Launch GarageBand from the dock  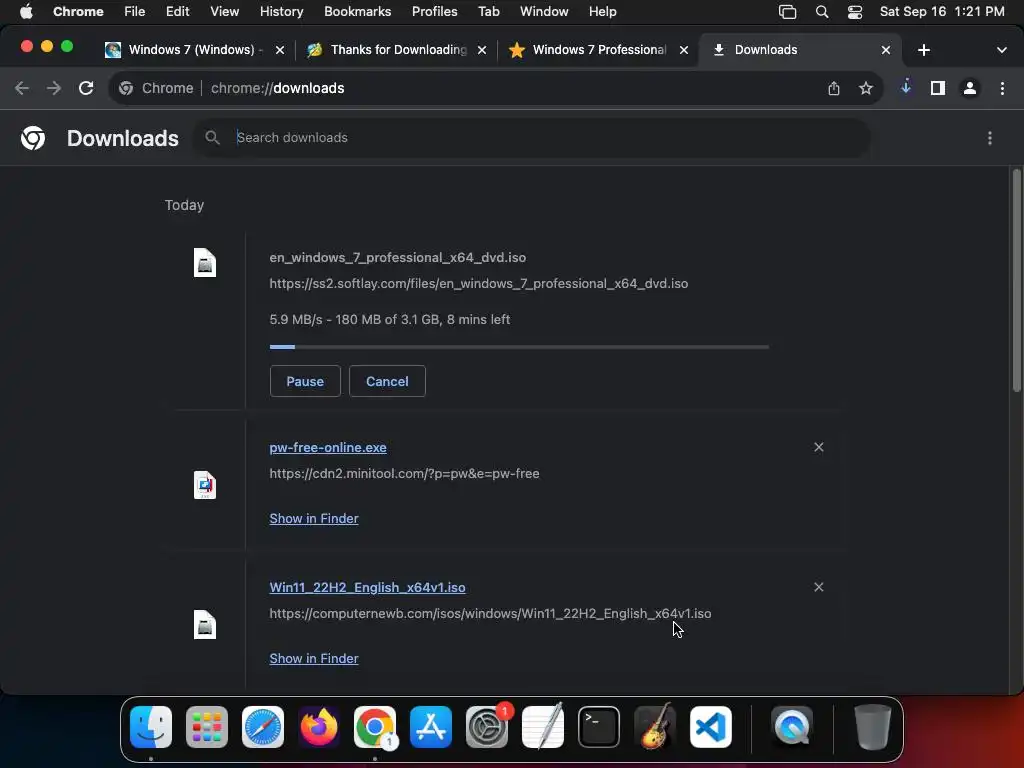655,727
